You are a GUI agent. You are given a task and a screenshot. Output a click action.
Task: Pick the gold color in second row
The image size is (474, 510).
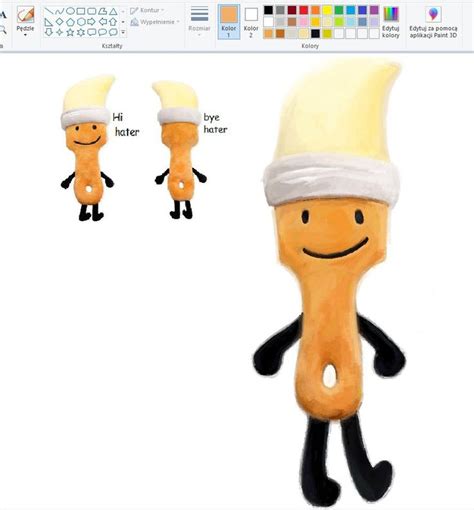[315, 22]
